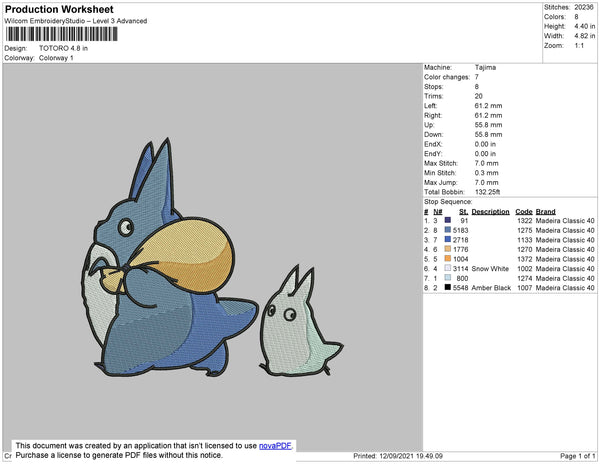Screen dimensions: 600x464
Task: Select the blue swatch for code 1133
Action: [x=447, y=239]
